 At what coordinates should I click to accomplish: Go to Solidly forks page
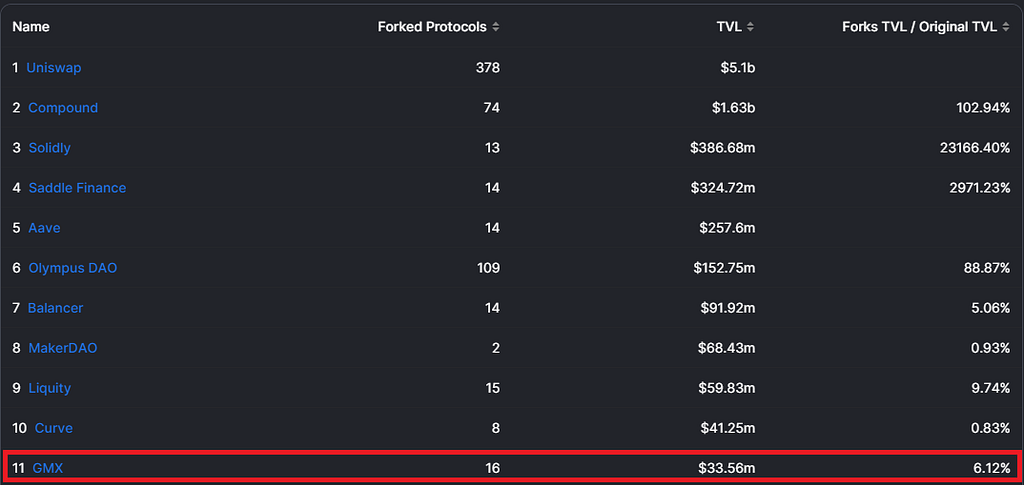50,148
